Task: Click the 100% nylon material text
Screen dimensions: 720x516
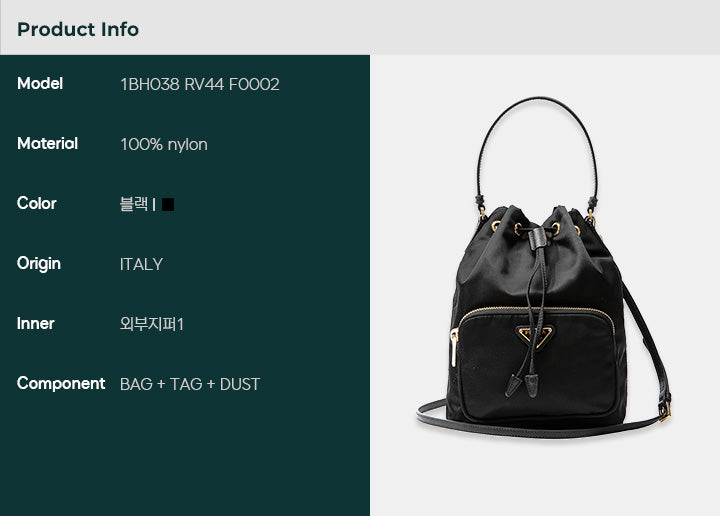Action: pos(164,145)
